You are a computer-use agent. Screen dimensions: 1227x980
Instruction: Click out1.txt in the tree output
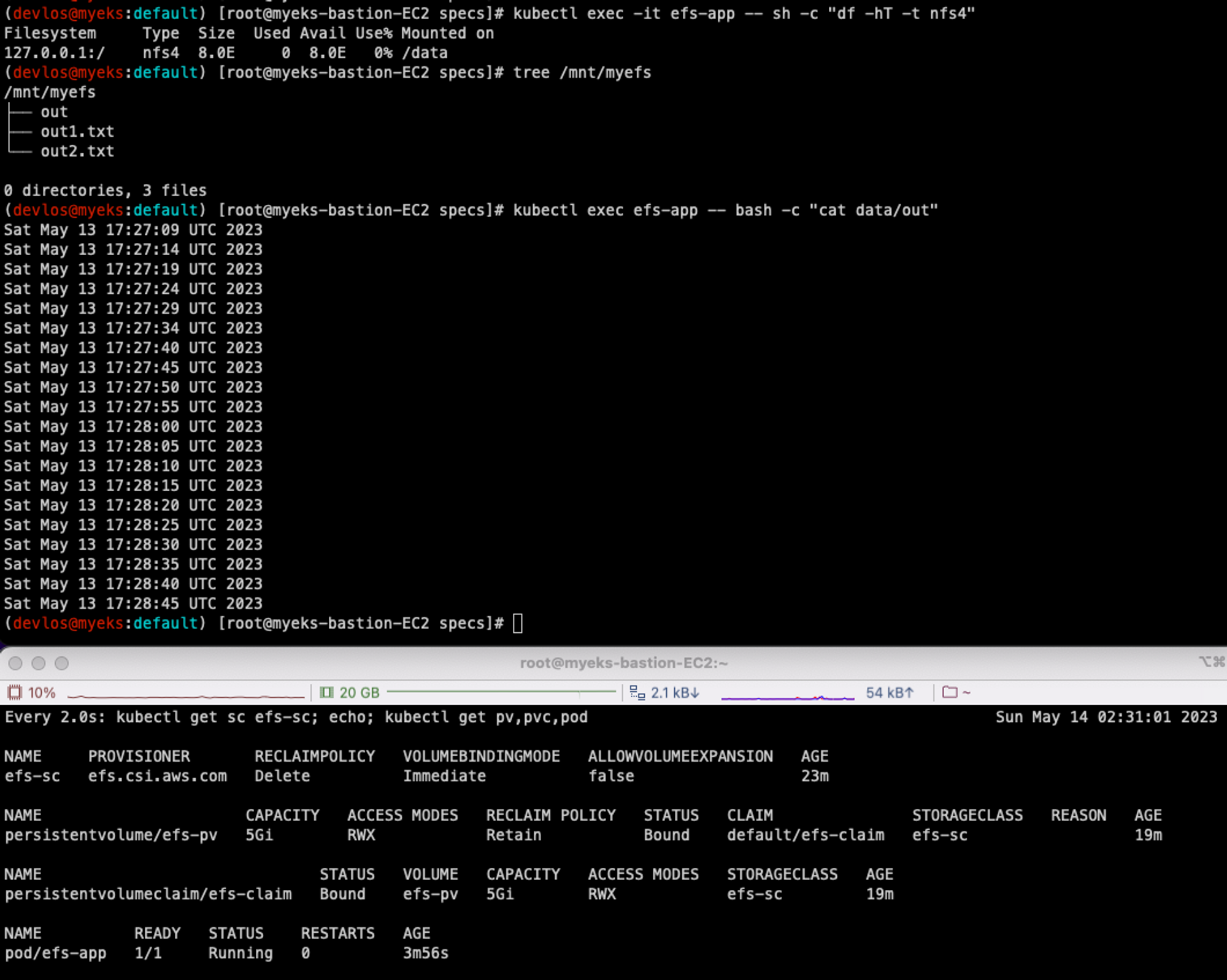pyautogui.click(x=77, y=131)
